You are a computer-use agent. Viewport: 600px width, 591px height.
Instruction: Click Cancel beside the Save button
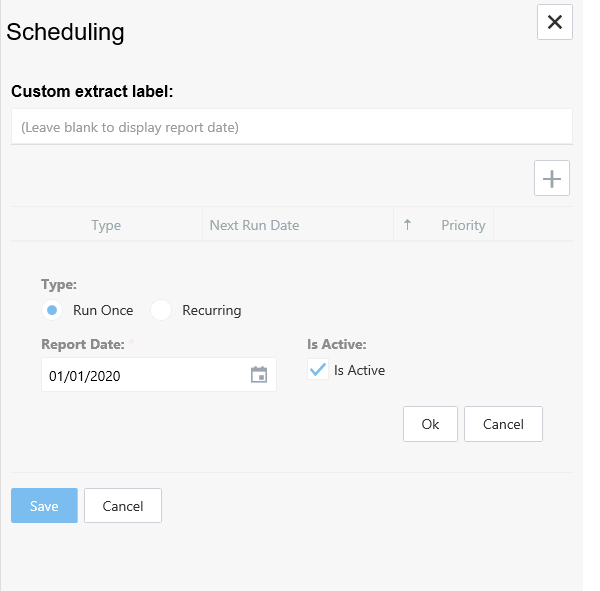point(123,506)
